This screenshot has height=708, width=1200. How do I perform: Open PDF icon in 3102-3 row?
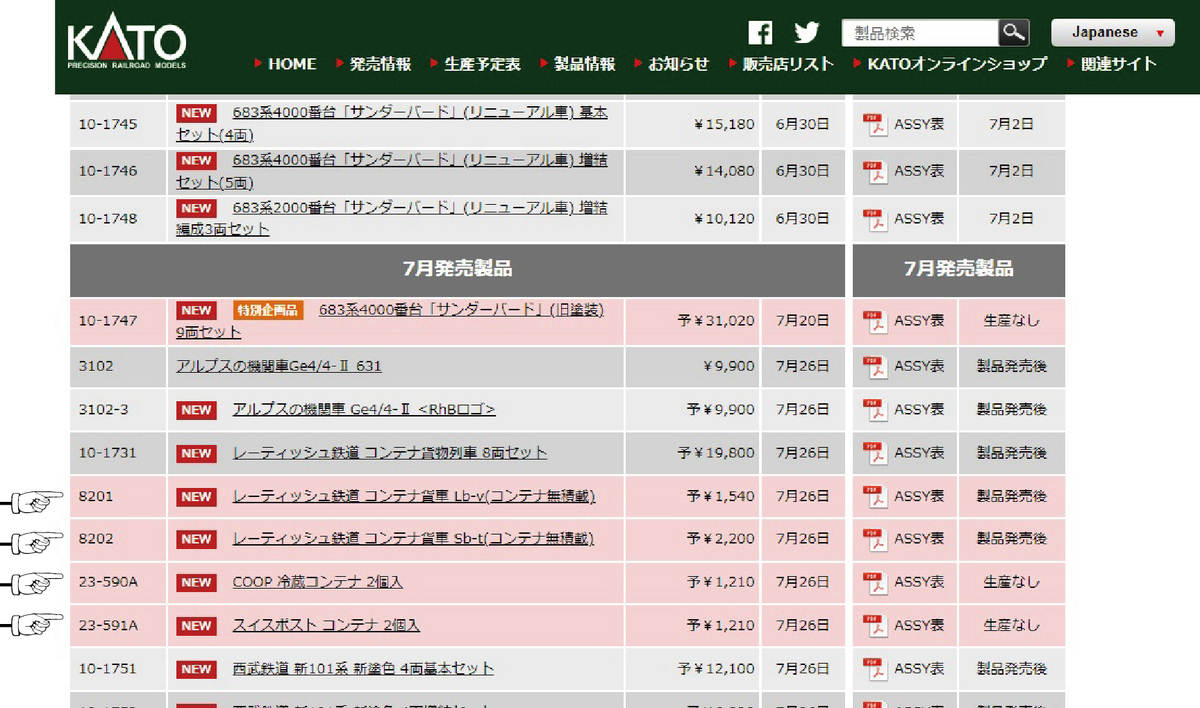(x=877, y=410)
